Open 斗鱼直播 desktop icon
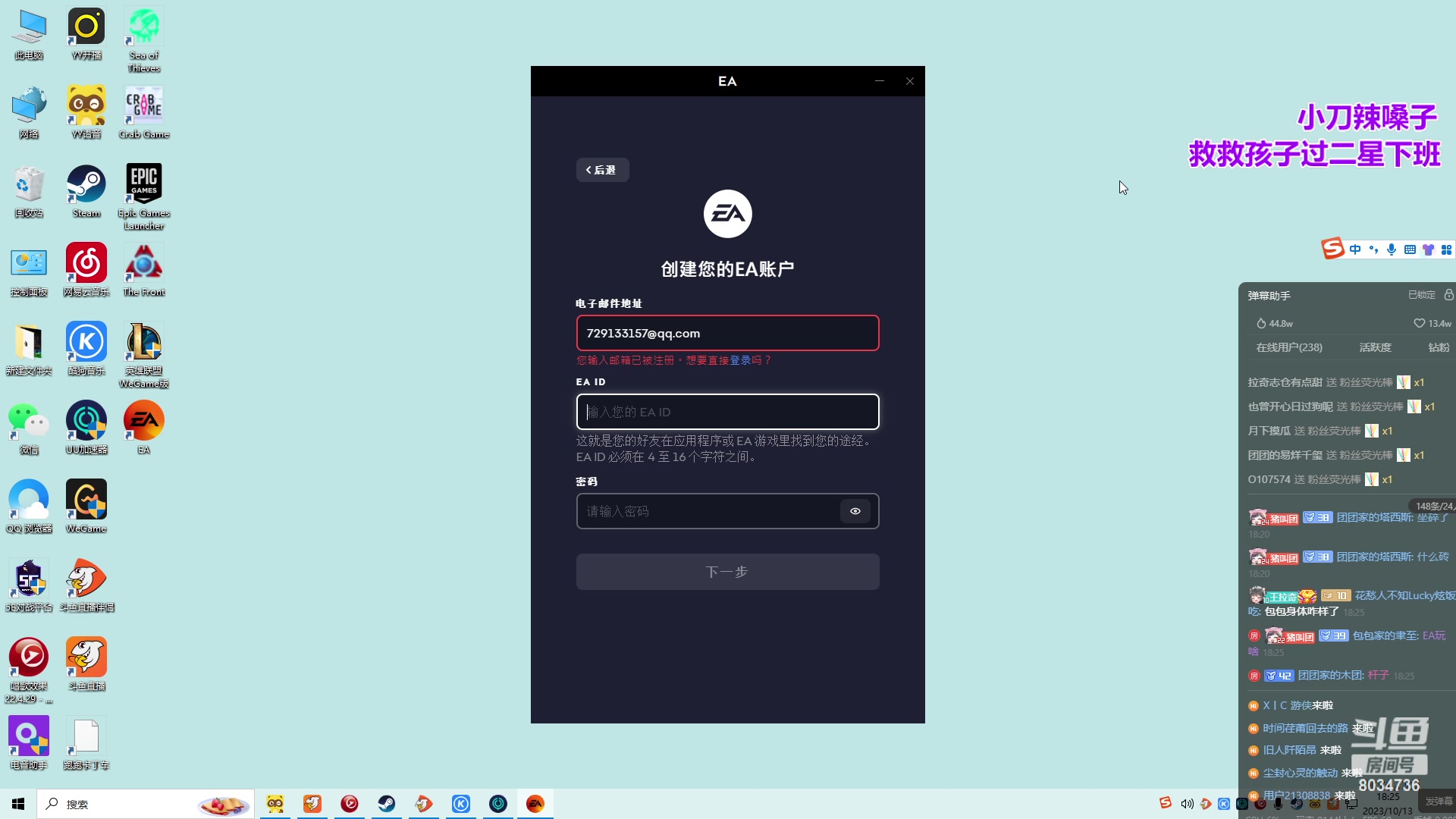 point(86,665)
